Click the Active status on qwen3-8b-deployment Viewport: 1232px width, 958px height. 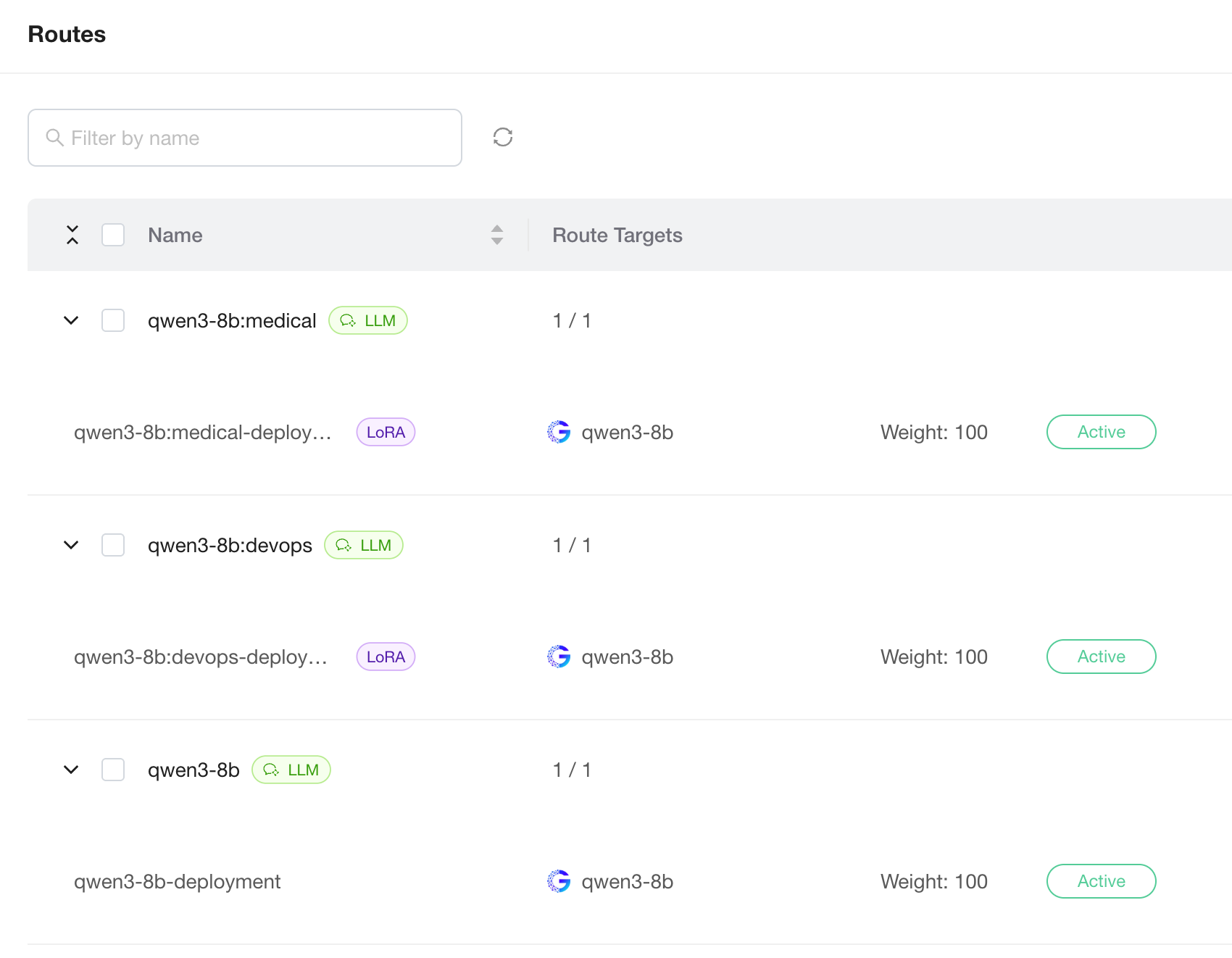click(x=1101, y=881)
